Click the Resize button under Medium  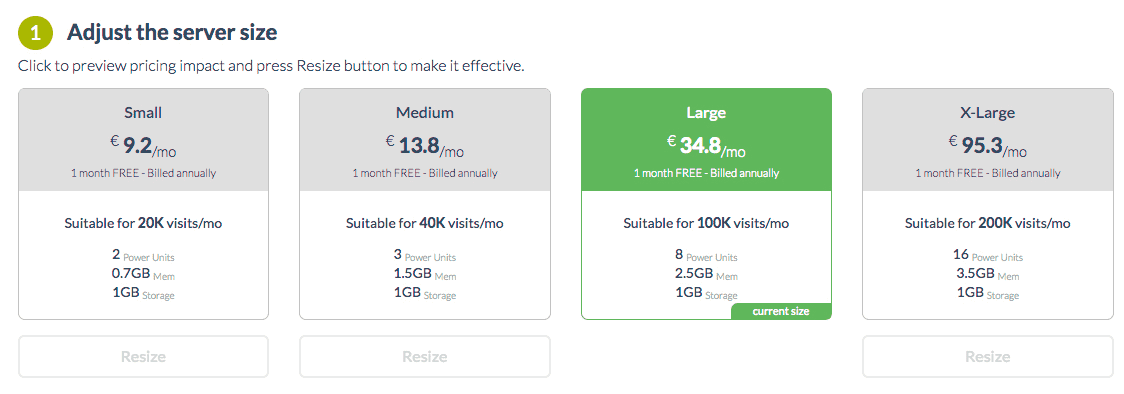point(424,356)
